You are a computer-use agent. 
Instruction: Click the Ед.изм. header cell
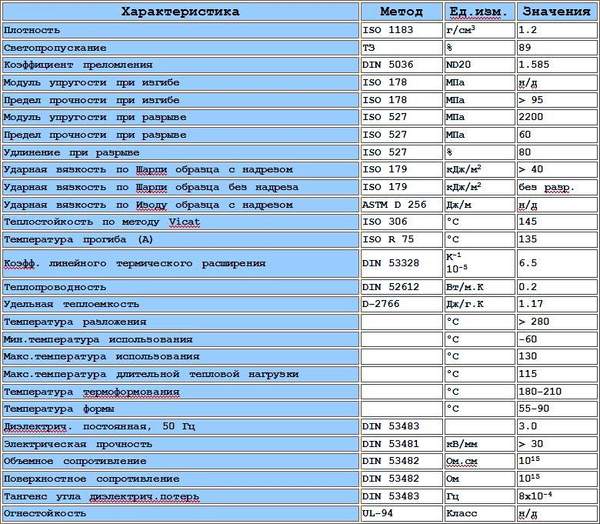(x=479, y=11)
